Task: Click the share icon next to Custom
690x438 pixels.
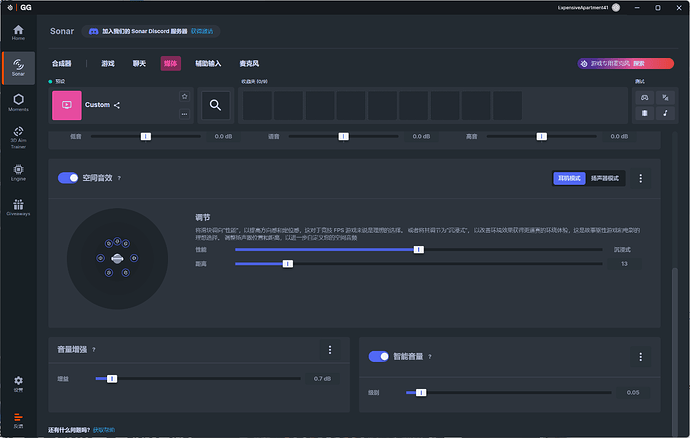Action: (117, 105)
